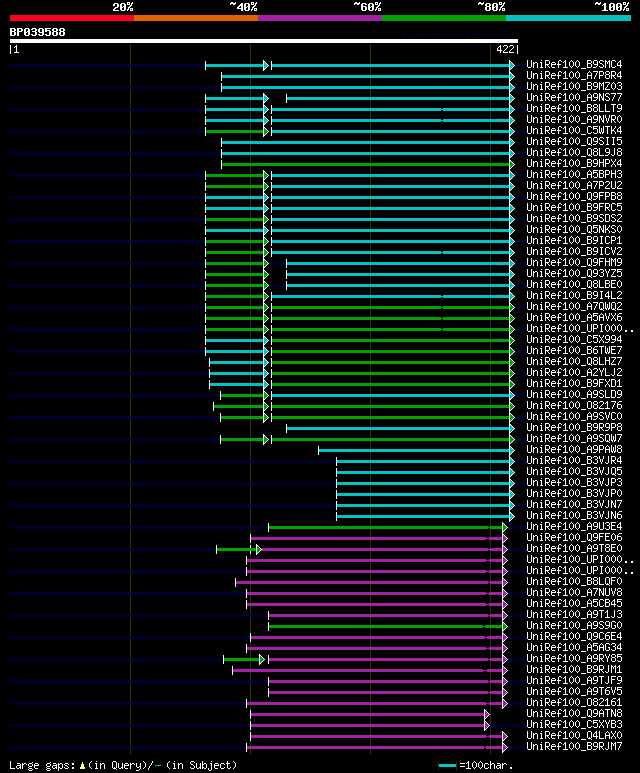
Task: Select the UniRef100_A9SQW7 label
Action: [x=574, y=438]
